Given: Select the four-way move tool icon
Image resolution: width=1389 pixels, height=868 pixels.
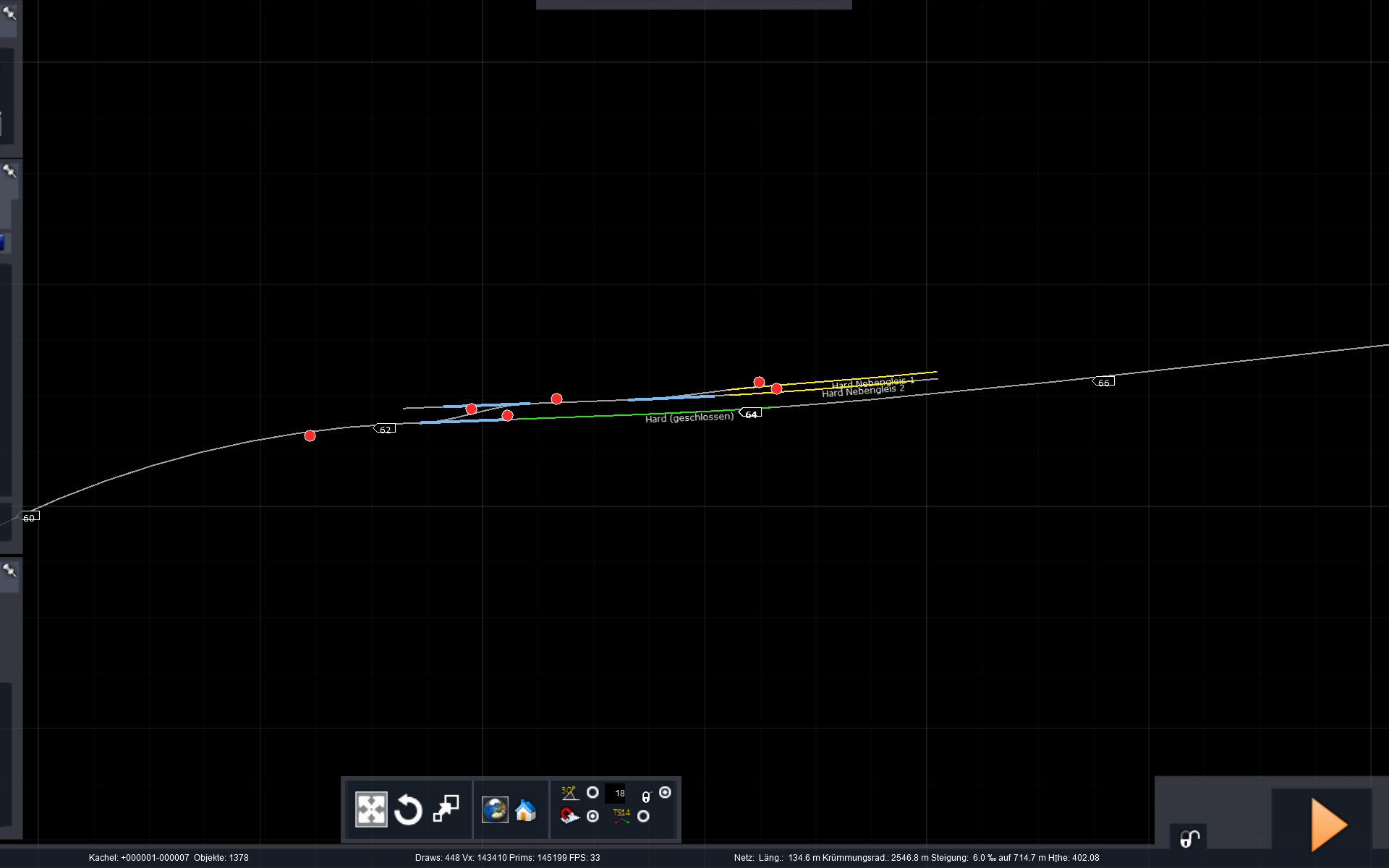Looking at the screenshot, I should (371, 809).
